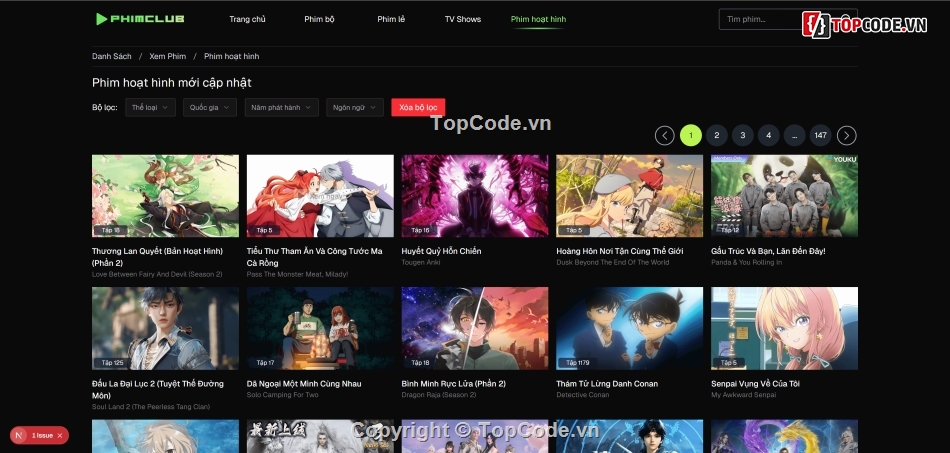Open Gấu Trúc Và Bạn thumbnail
The image size is (950, 453).
(785, 196)
